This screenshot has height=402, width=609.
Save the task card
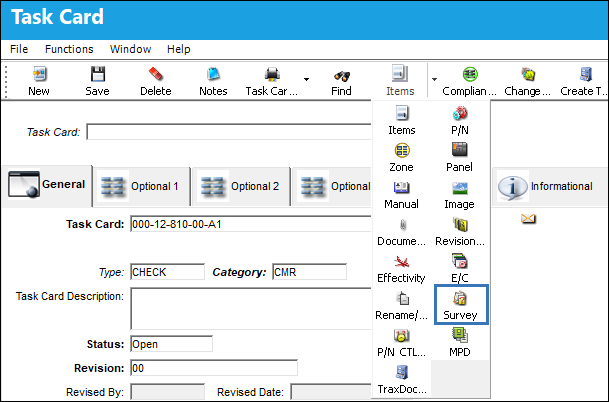pyautogui.click(x=97, y=81)
